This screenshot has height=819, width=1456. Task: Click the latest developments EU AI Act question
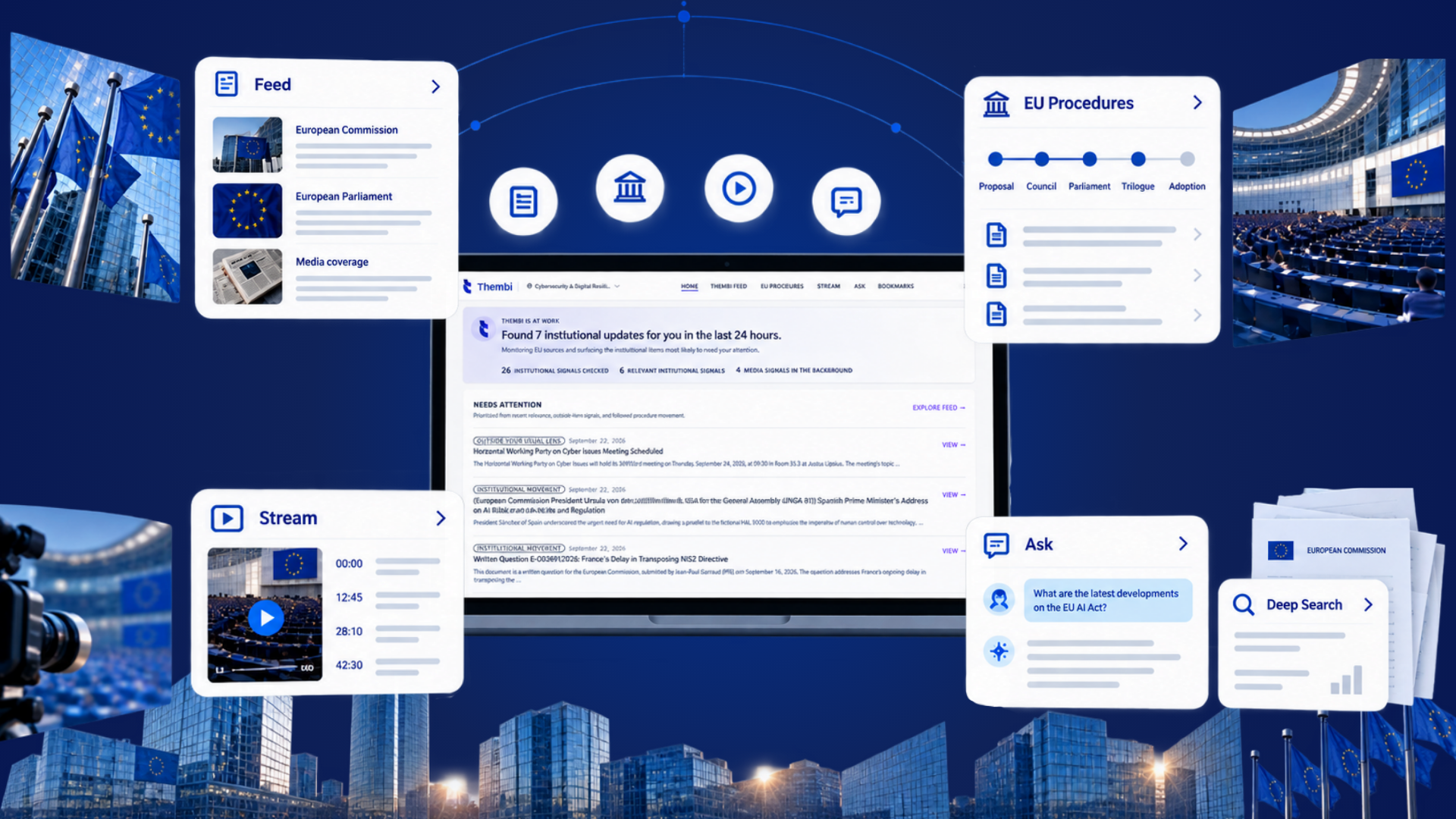pos(1108,601)
